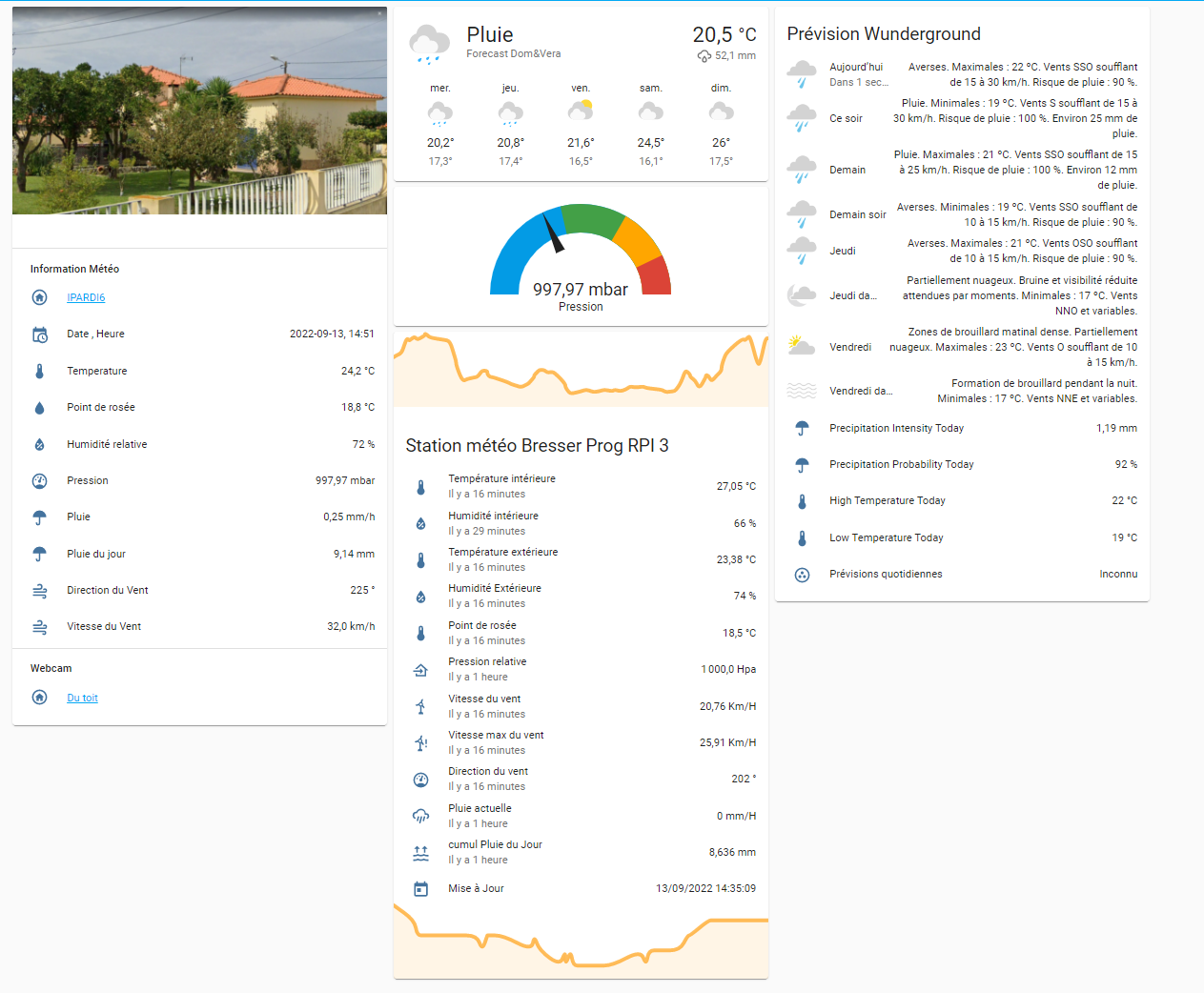Select the Friday (ven.) forecast day
This screenshot has height=993, width=1204.
[581, 126]
